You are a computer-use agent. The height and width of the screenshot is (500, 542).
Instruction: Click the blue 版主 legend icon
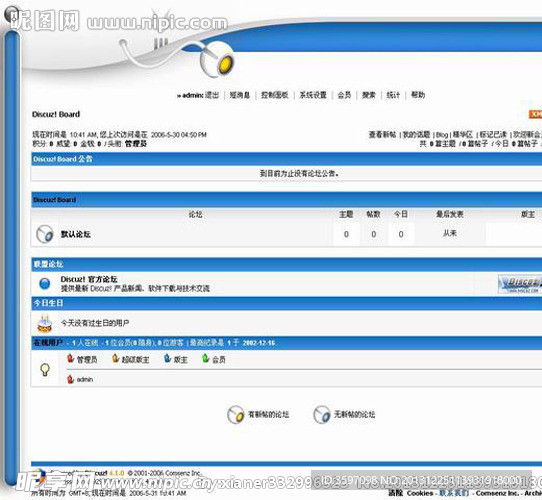point(167,359)
